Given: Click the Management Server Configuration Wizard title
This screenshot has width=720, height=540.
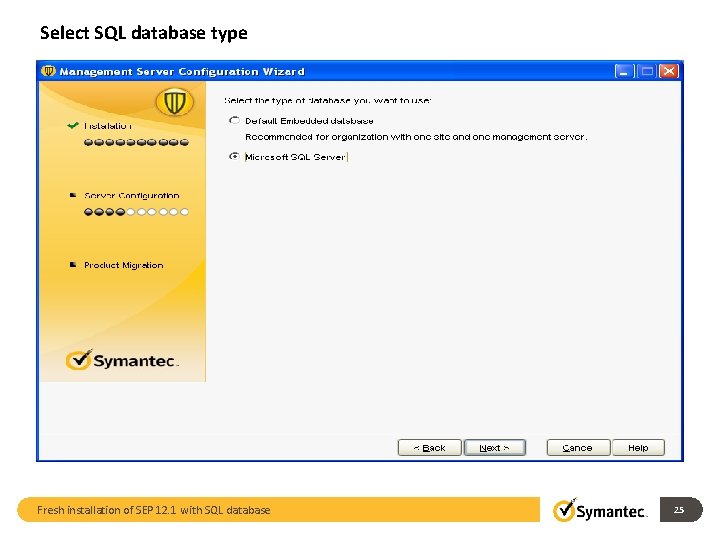Looking at the screenshot, I should coord(182,72).
